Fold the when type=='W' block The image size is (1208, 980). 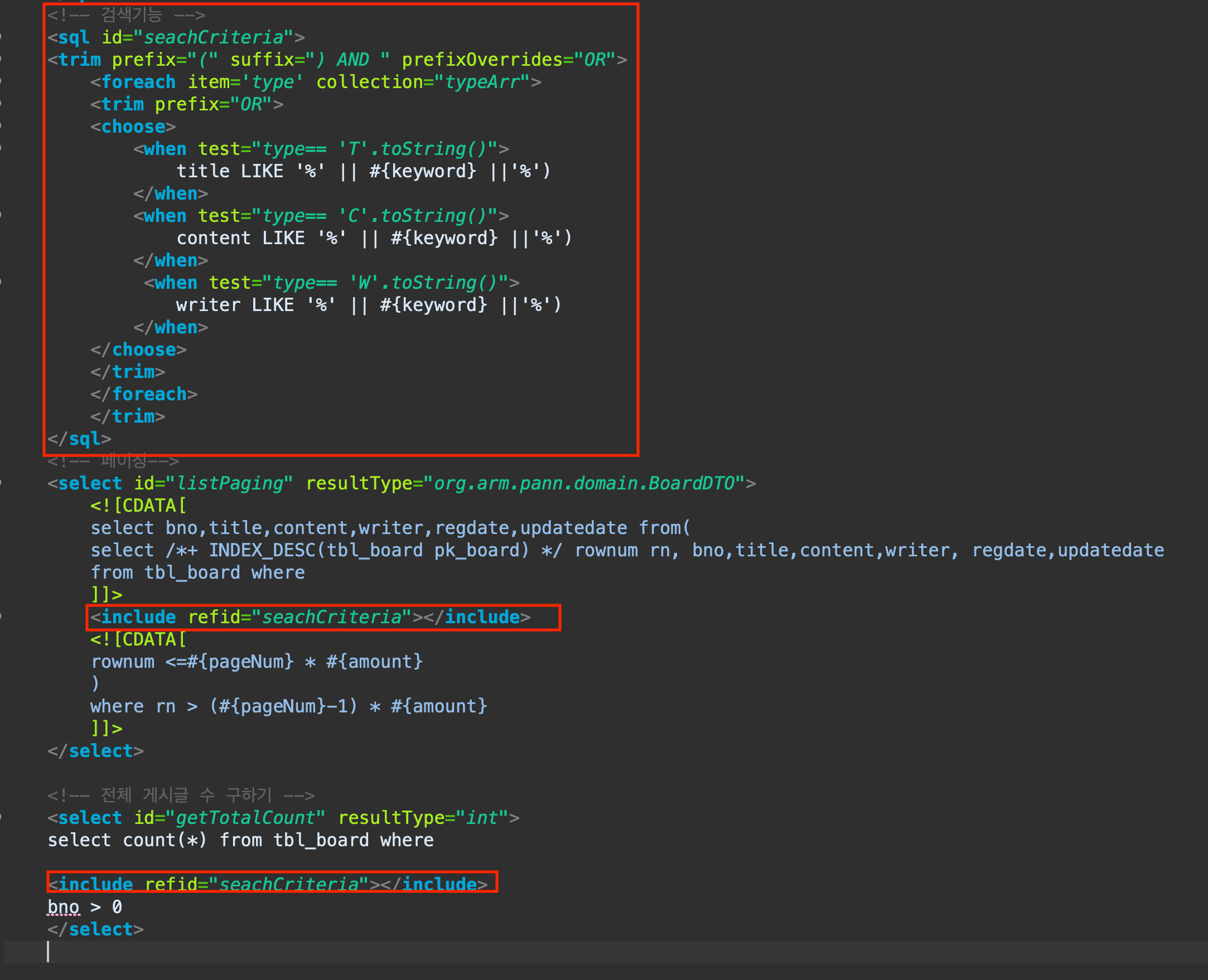(x=2, y=282)
